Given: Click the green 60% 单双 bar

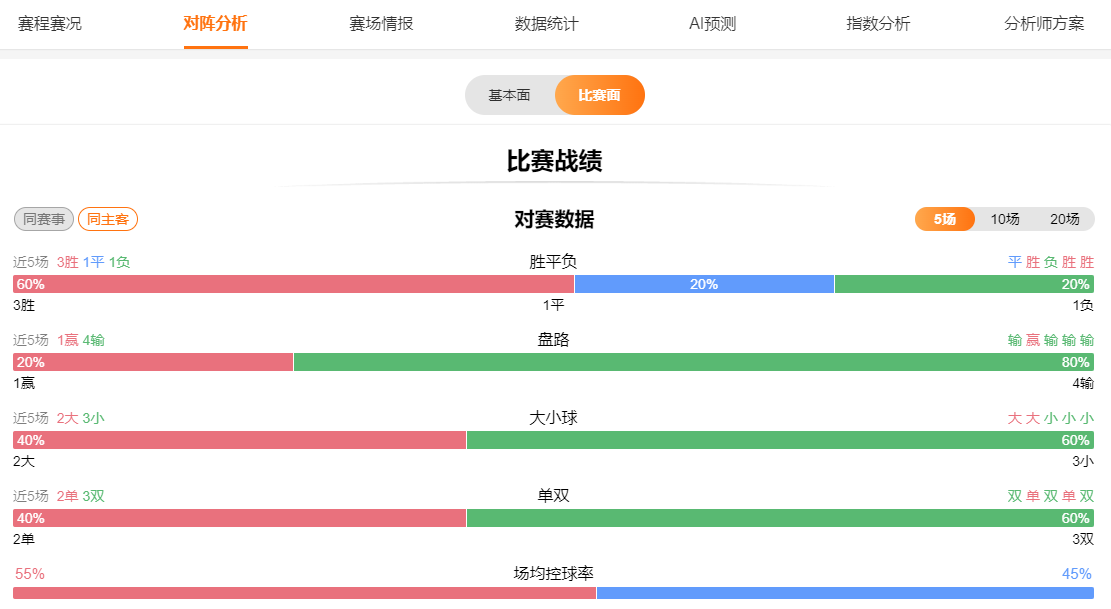Looking at the screenshot, I should coord(780,518).
